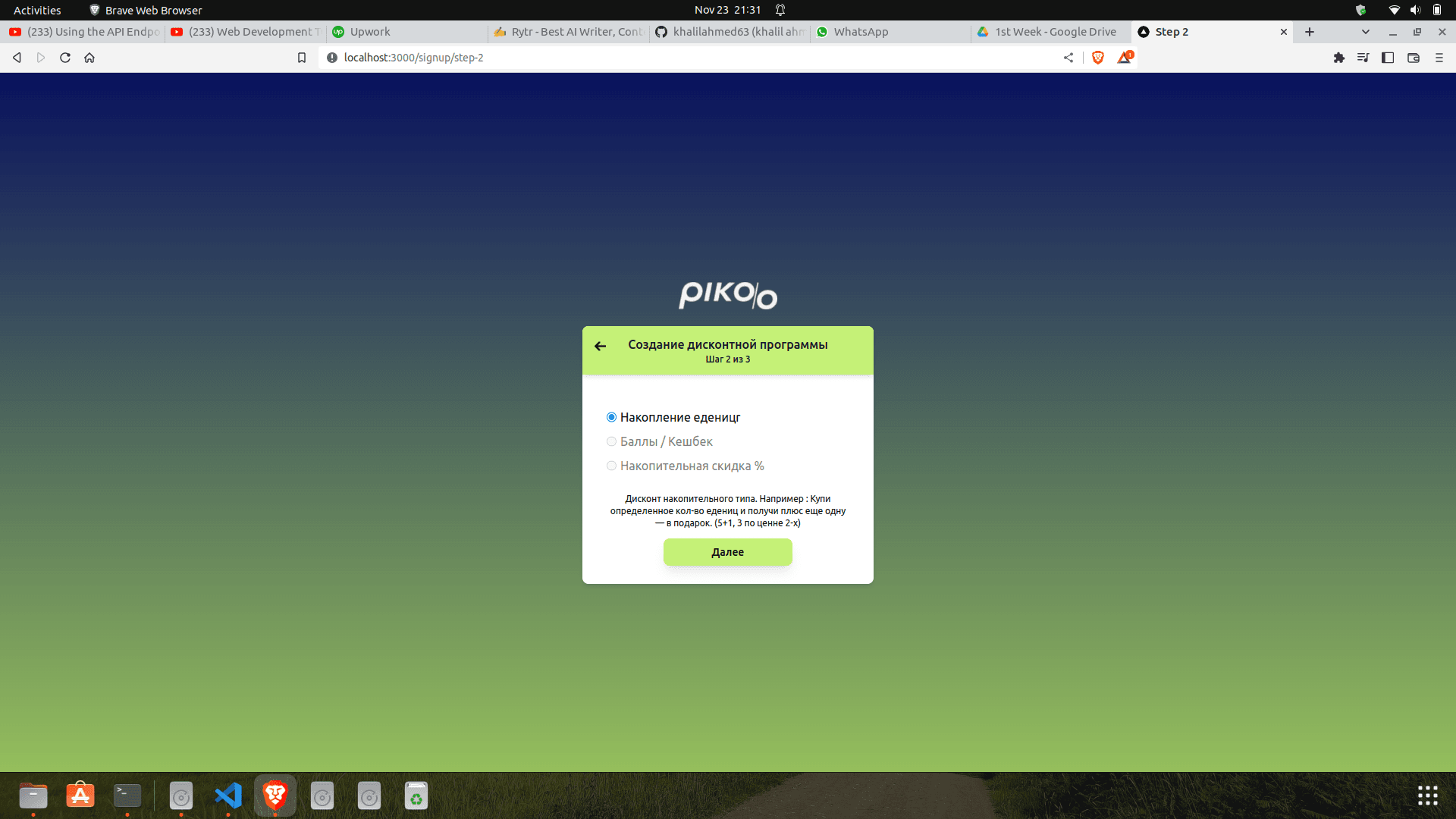1456x819 pixels.
Task: Show applications grid in the dock
Action: tap(1428, 795)
